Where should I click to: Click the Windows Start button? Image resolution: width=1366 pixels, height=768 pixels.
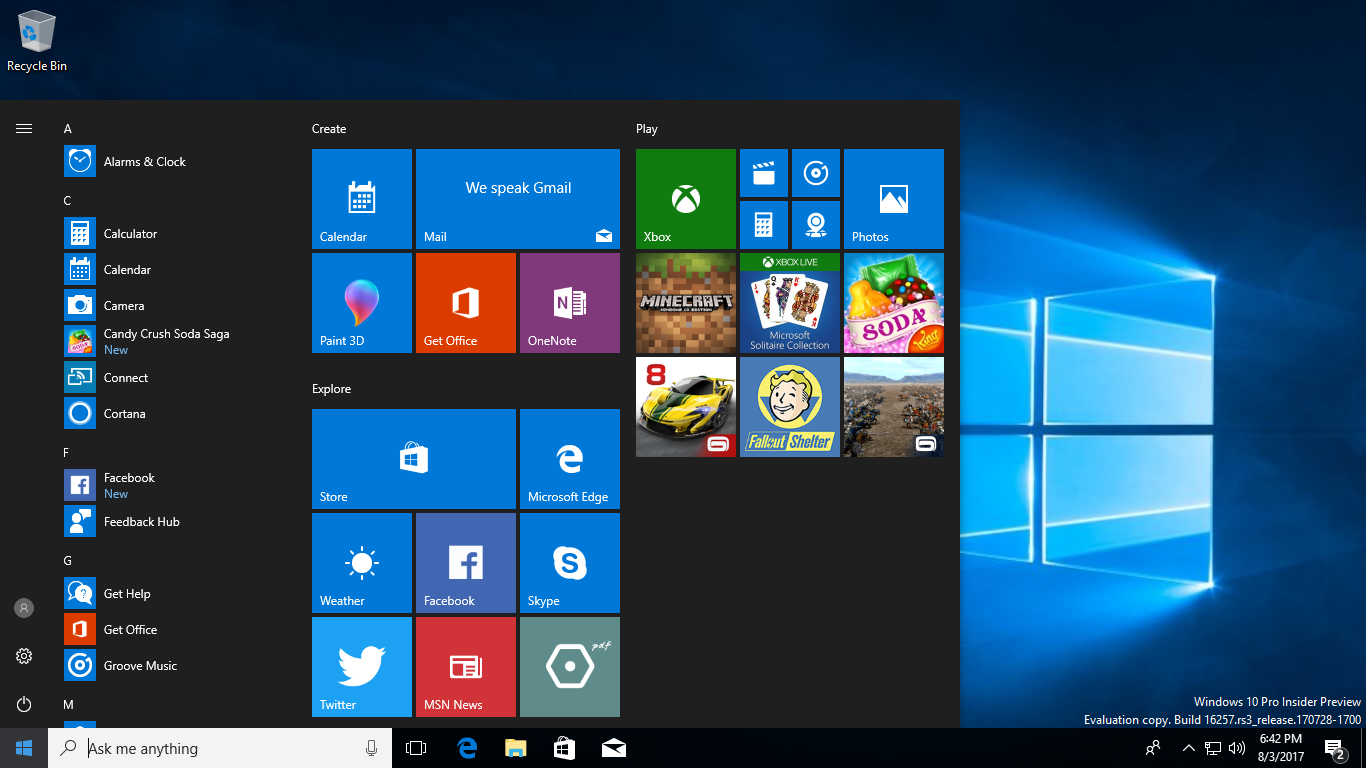point(24,748)
